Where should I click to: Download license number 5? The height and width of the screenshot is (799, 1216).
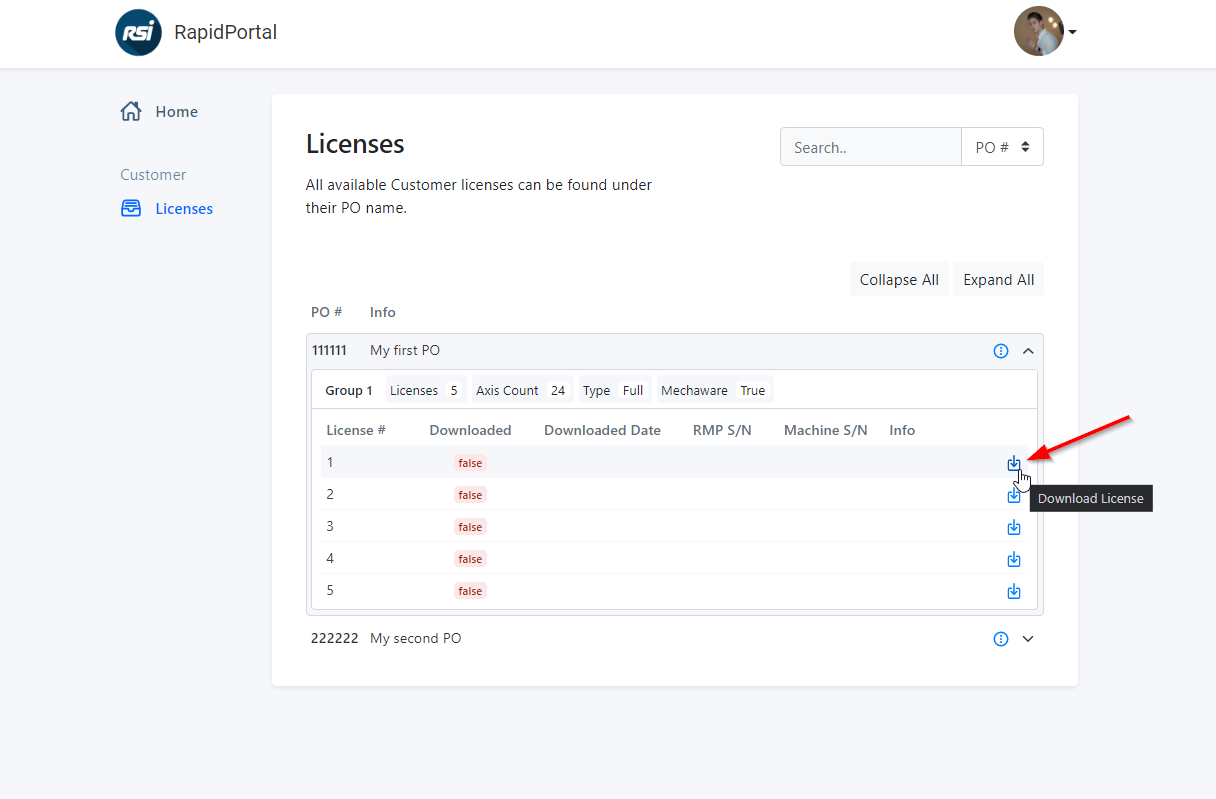coord(1014,591)
